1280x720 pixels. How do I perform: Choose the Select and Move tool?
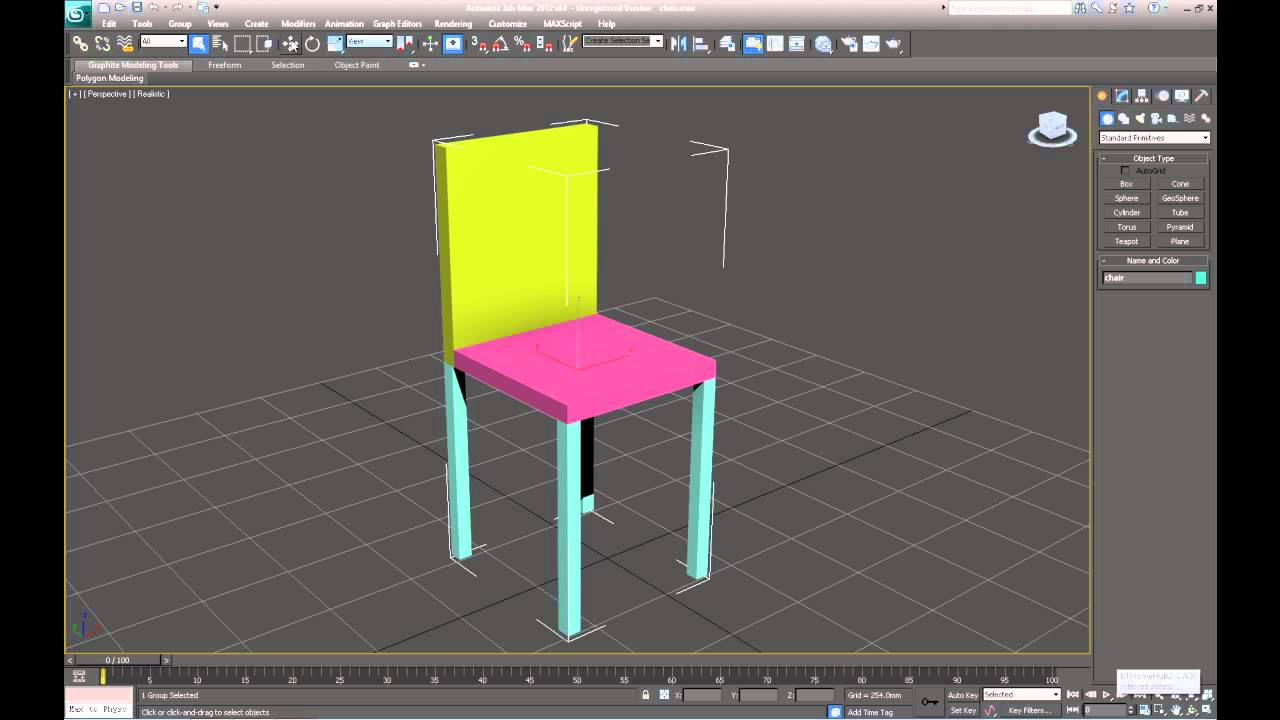[291, 43]
